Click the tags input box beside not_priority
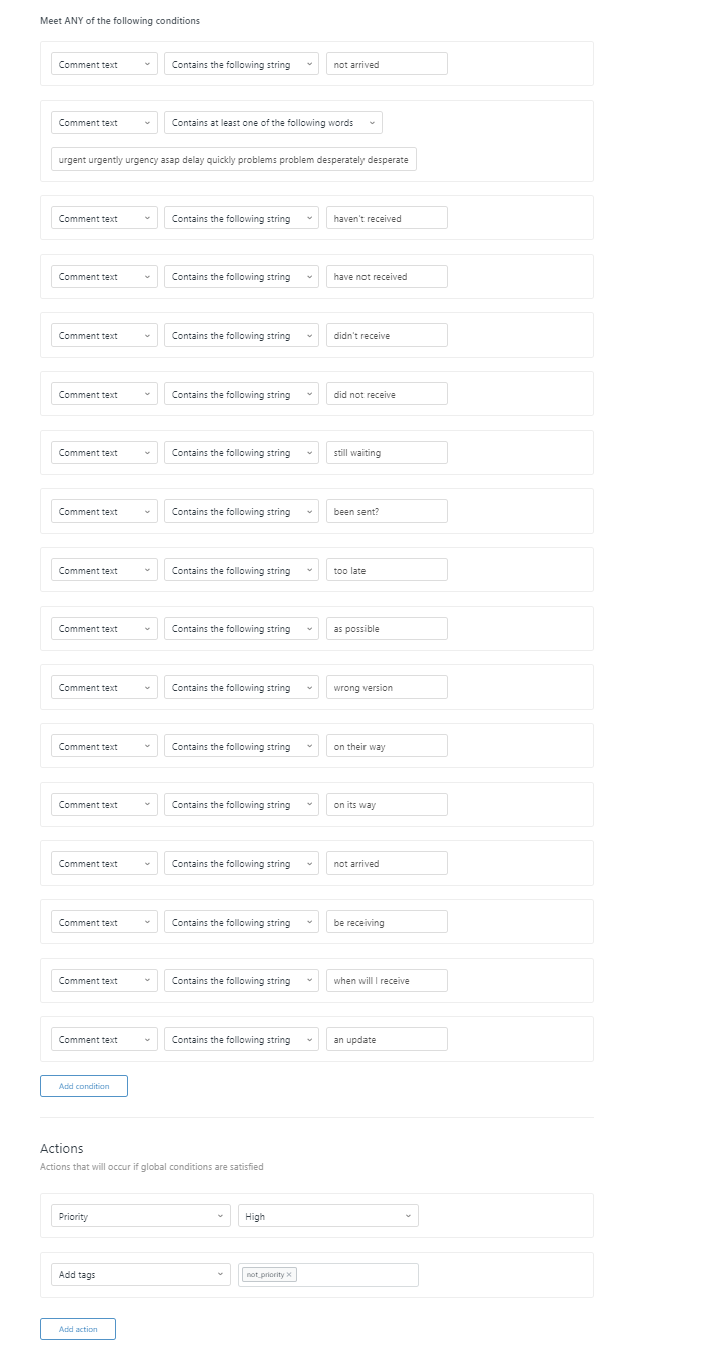Viewport: 726px width, 1358px height. point(355,1275)
